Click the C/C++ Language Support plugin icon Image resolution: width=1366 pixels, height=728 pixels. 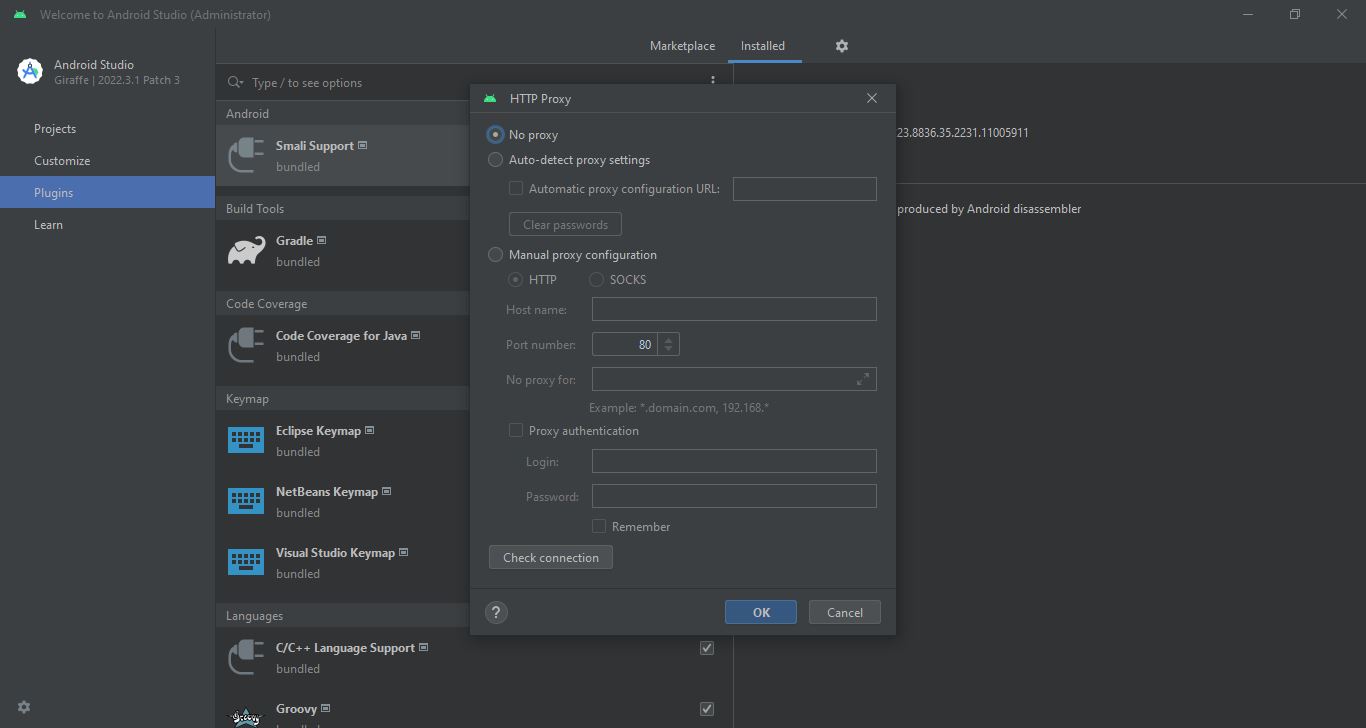(x=246, y=657)
